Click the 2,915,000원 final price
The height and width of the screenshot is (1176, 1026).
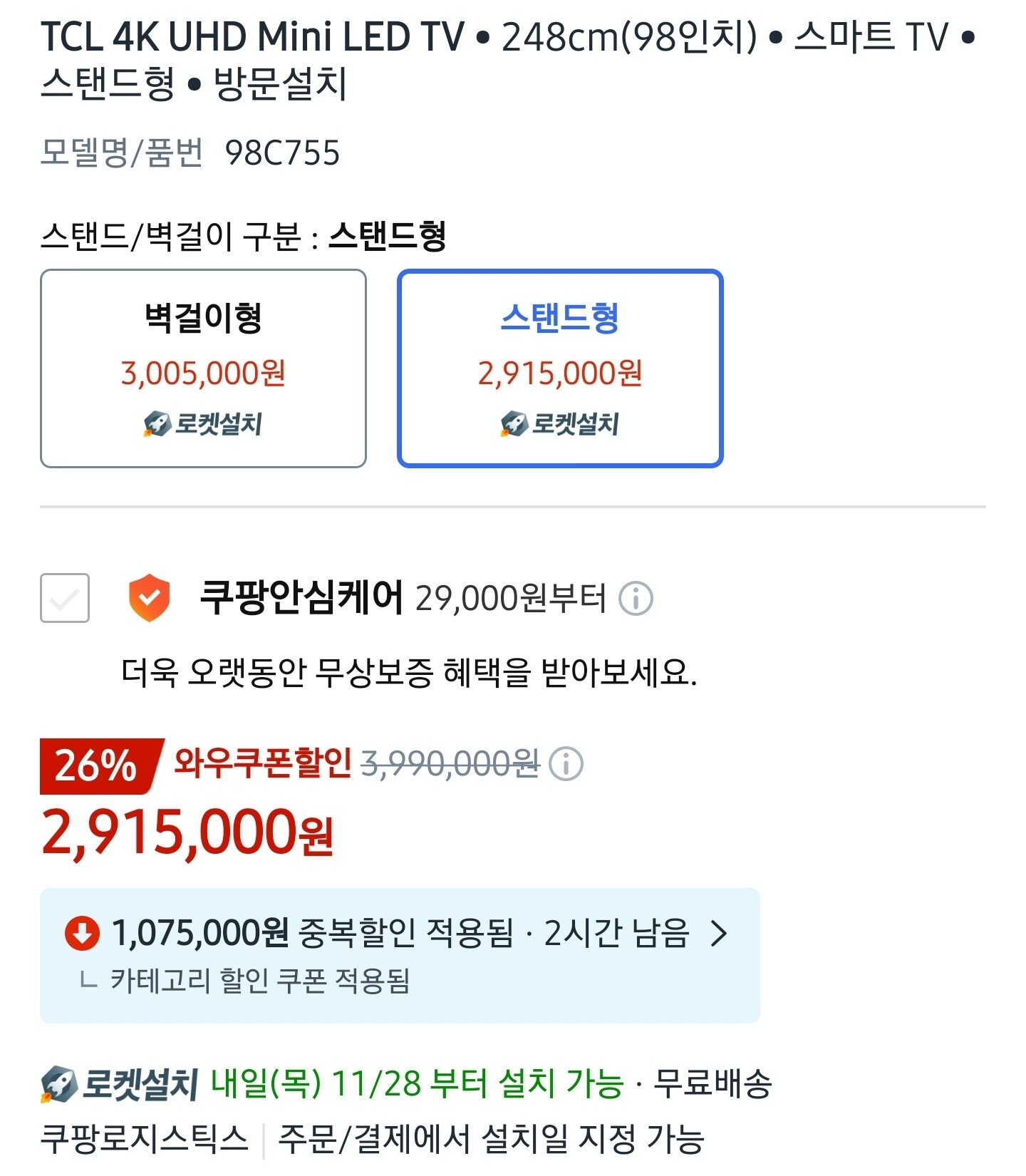[187, 832]
